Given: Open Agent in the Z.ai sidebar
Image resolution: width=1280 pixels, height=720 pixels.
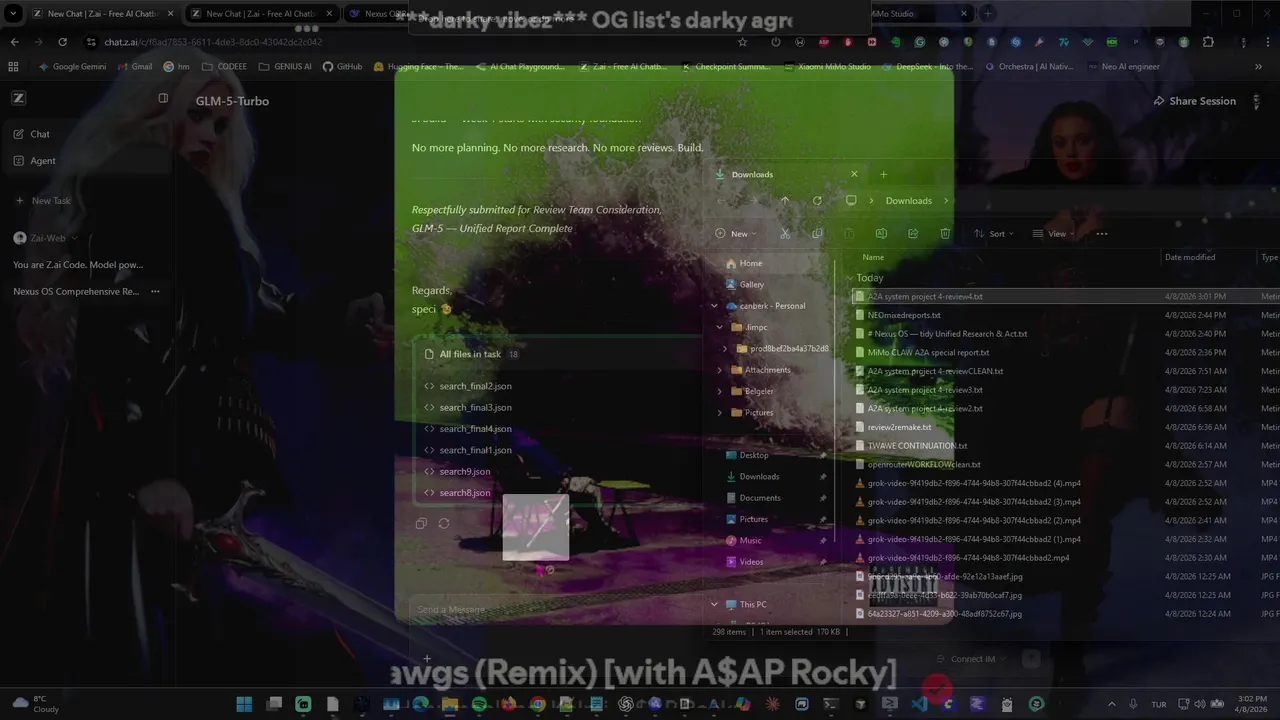Looking at the screenshot, I should [43, 161].
